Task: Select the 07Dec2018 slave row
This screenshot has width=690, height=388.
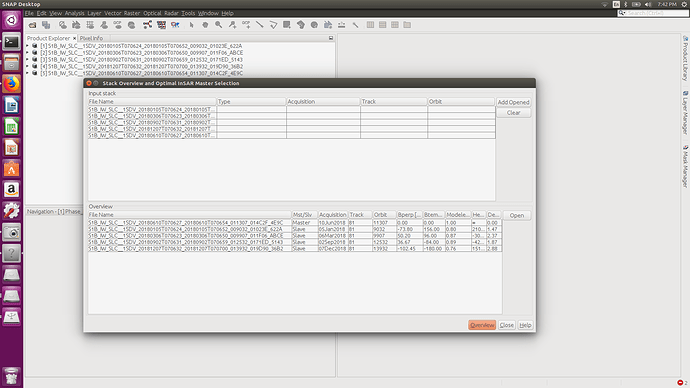Action: click(295, 249)
